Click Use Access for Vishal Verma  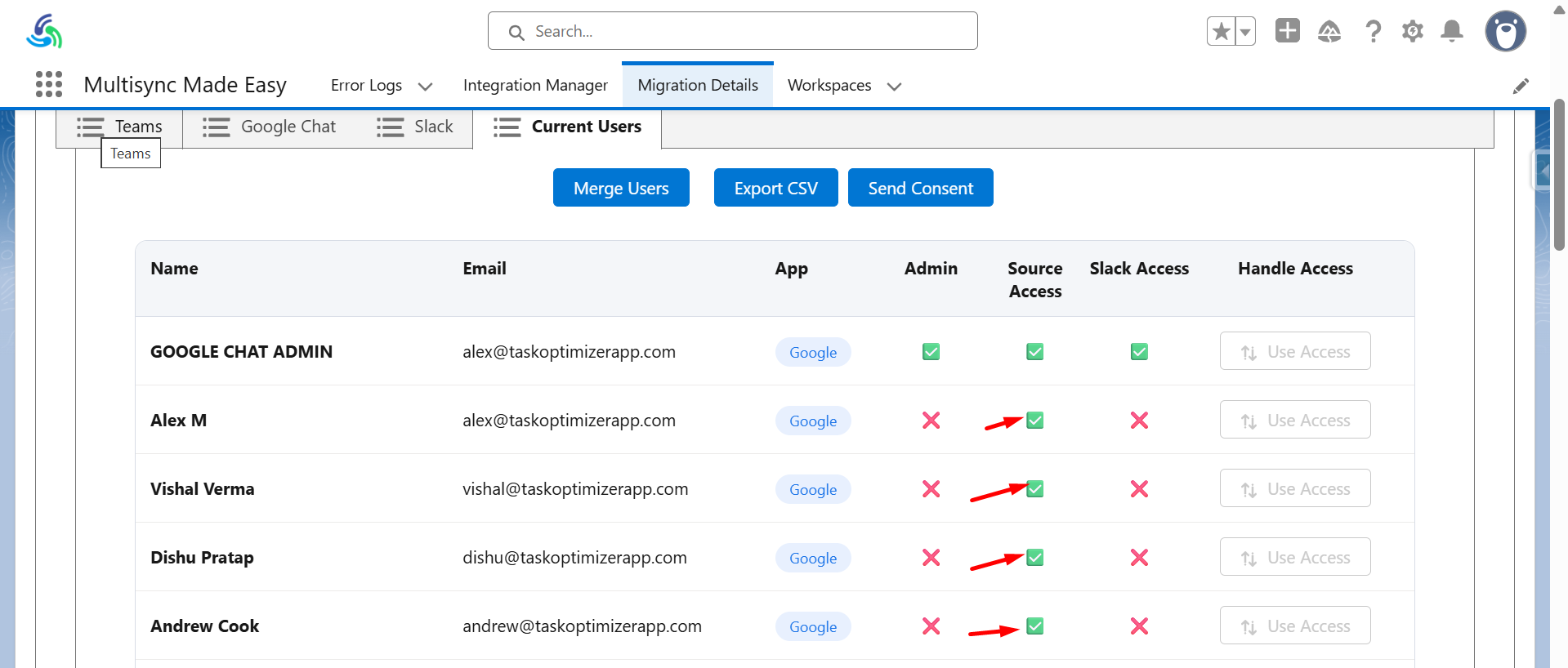(1295, 488)
